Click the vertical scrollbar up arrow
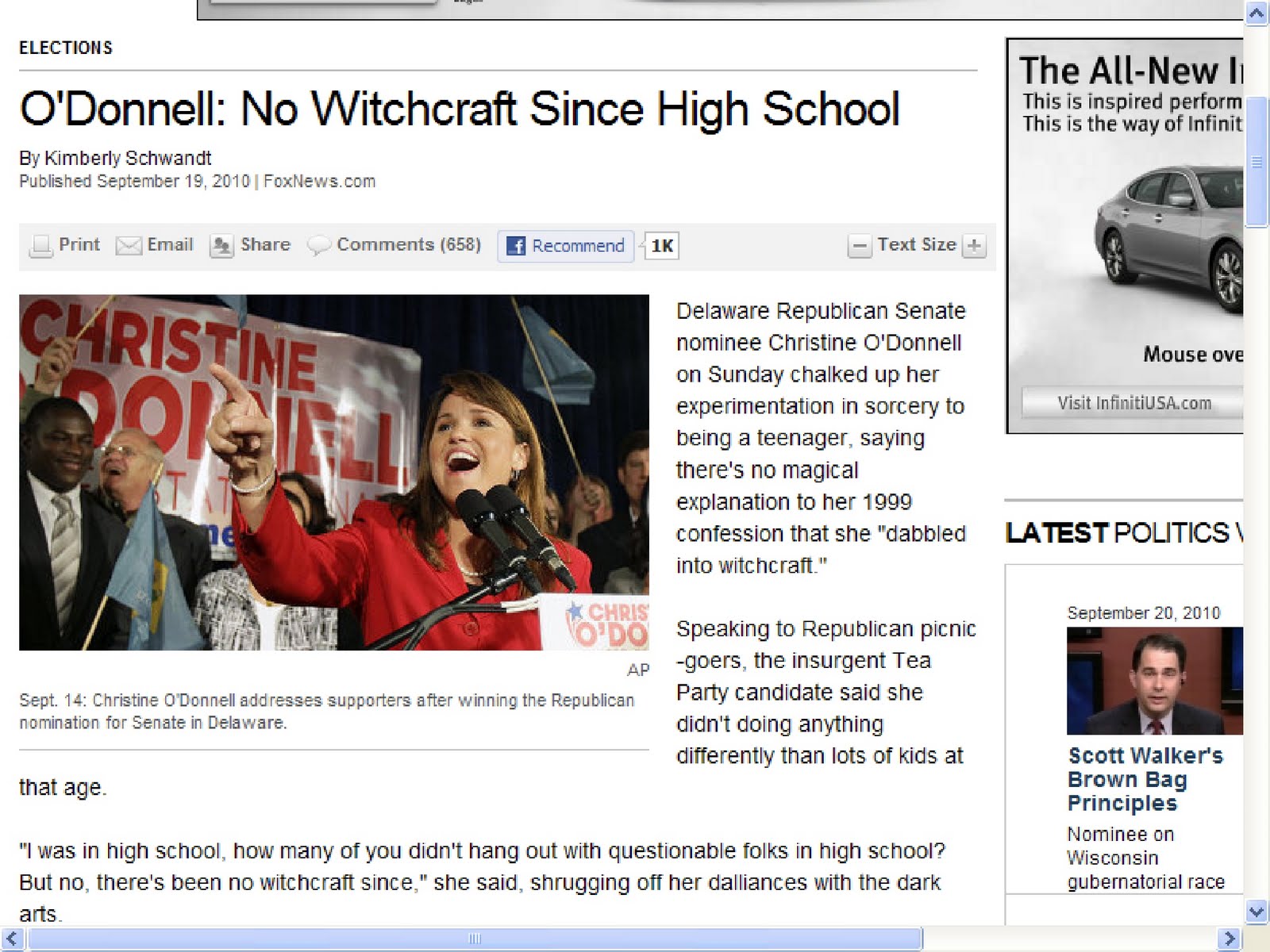1270x952 pixels. point(1257,13)
